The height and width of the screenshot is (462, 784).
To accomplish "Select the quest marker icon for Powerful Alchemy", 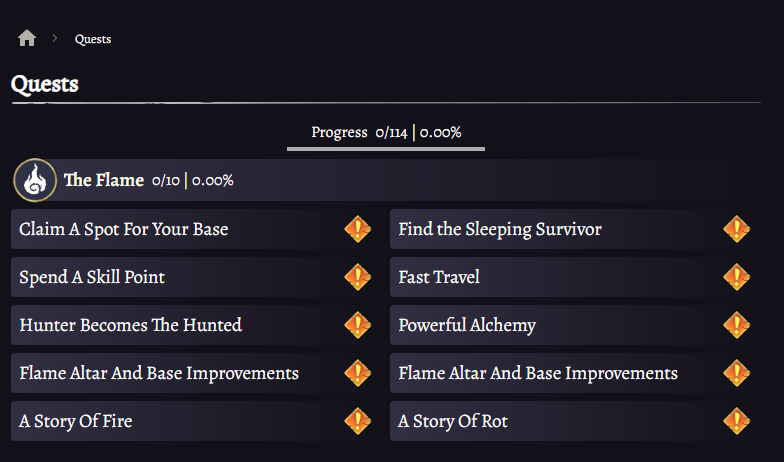I will [x=736, y=325].
